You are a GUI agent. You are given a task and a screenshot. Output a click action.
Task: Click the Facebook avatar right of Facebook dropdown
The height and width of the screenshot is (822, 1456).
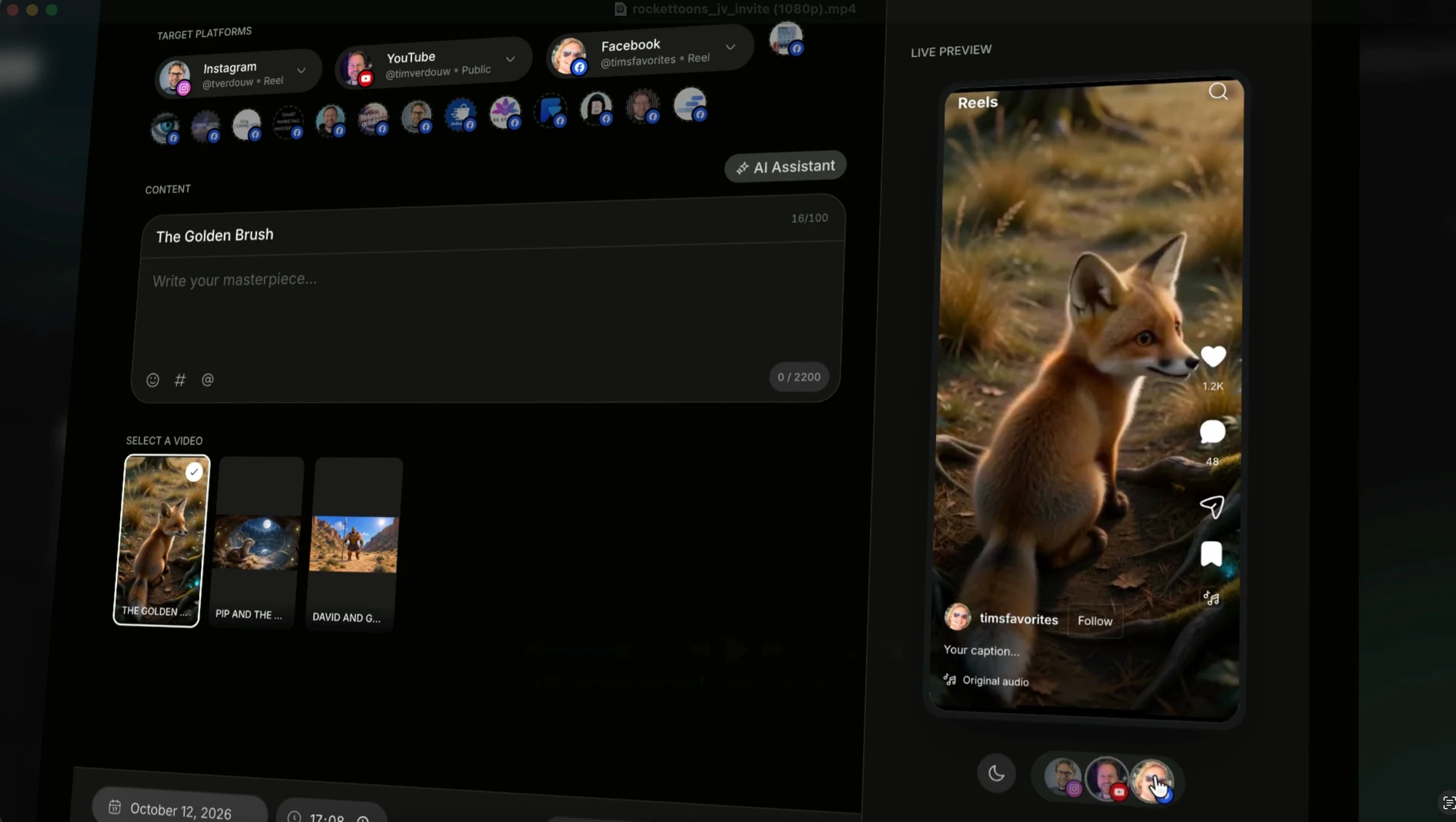[x=786, y=39]
